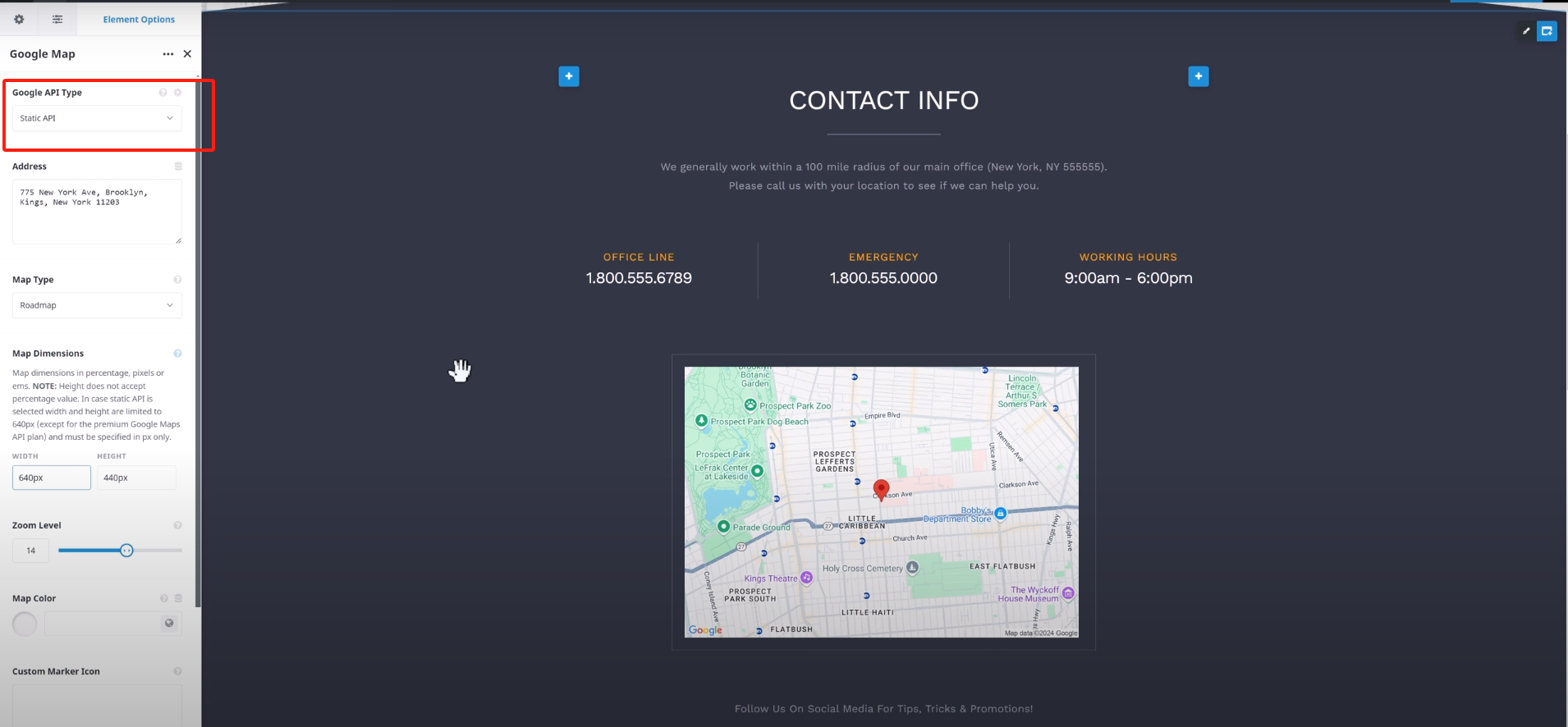Click the Zoom Level slider handle
Viewport: 1568px width, 727px height.
tap(126, 551)
